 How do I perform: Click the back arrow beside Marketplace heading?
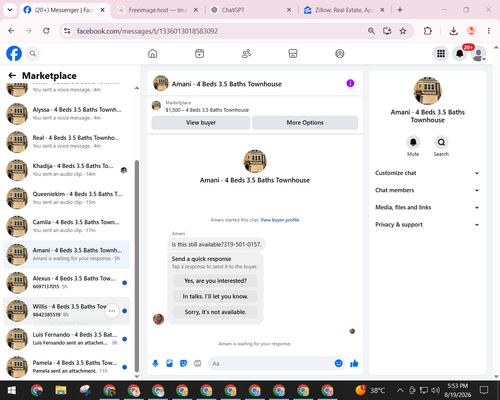coord(12,76)
